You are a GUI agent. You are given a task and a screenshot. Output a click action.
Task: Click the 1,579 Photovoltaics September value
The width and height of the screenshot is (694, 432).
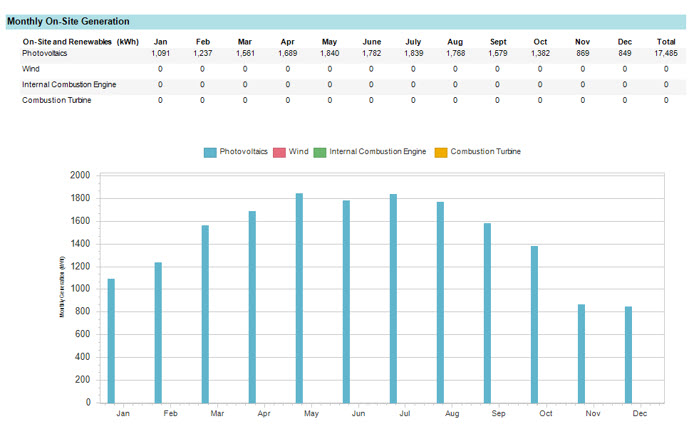[497, 53]
